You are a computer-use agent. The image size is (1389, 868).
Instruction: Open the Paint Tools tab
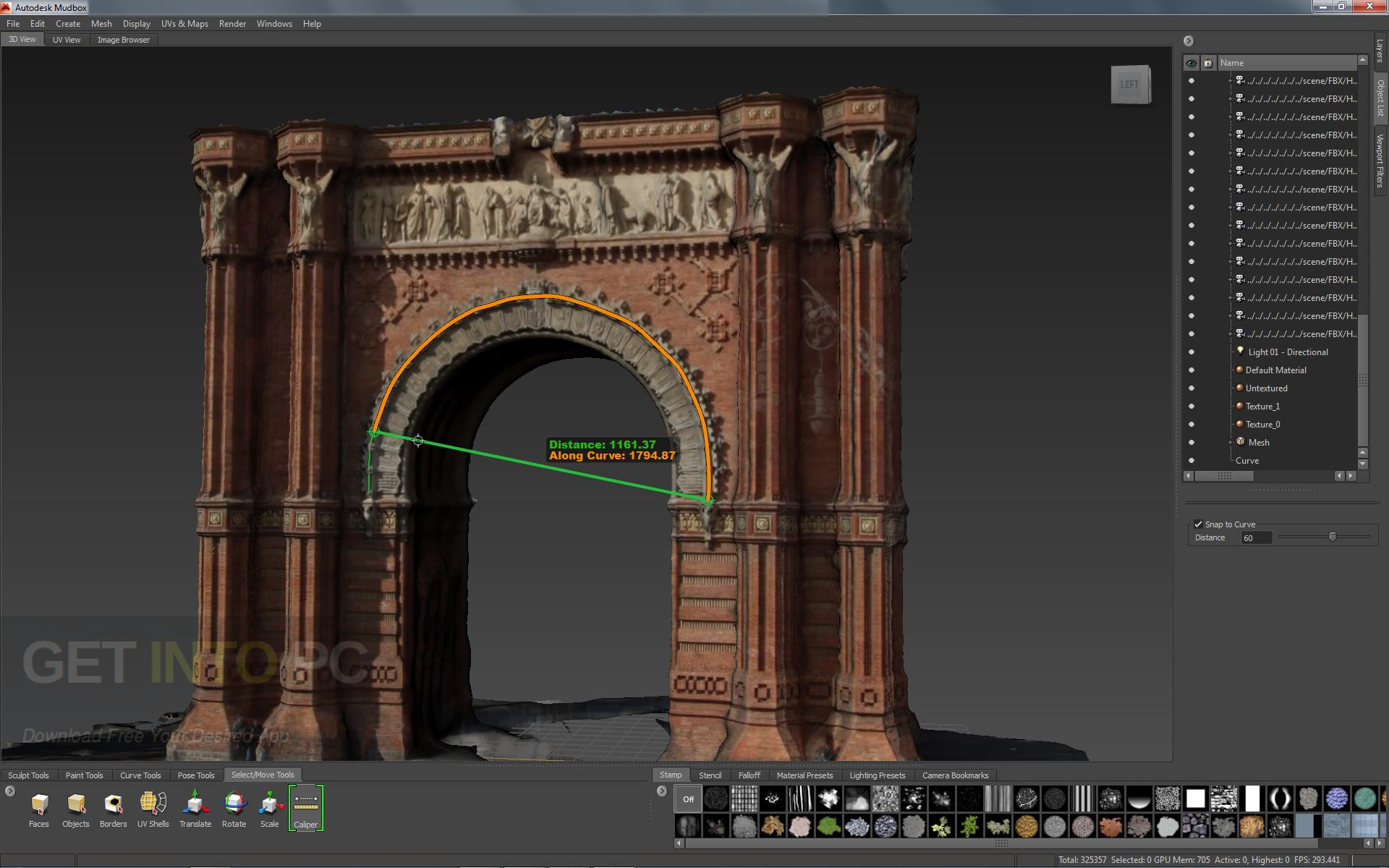(84, 775)
